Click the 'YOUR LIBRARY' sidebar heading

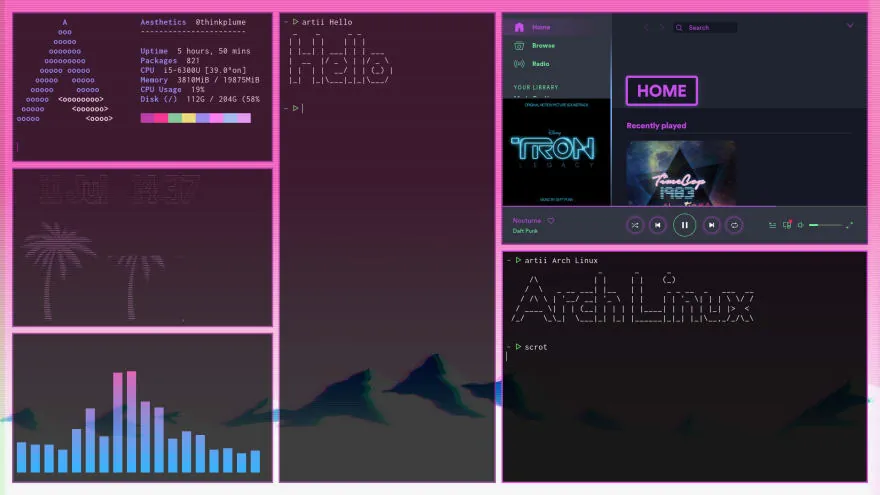point(535,88)
